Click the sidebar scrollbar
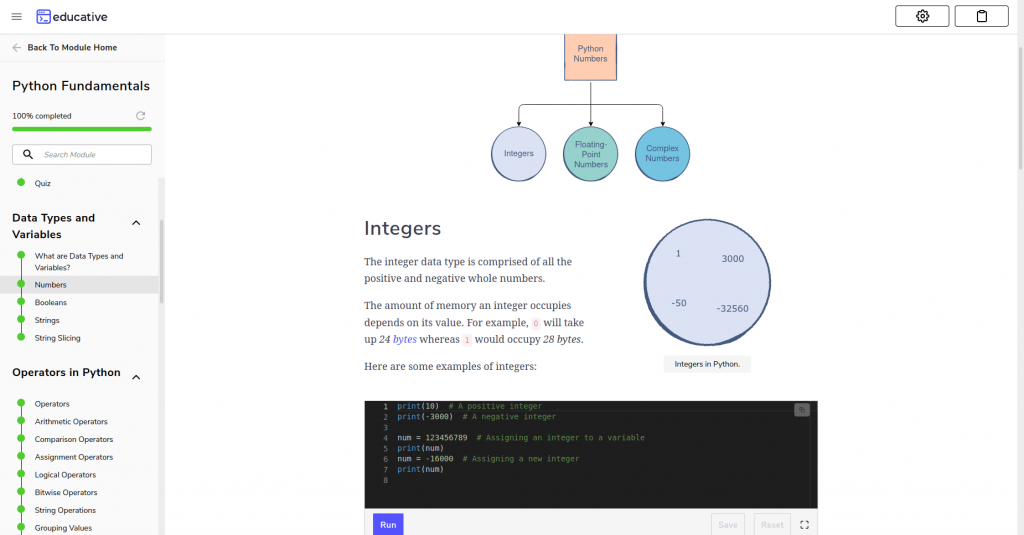Screen dimensions: 1024x535 tap(161, 261)
